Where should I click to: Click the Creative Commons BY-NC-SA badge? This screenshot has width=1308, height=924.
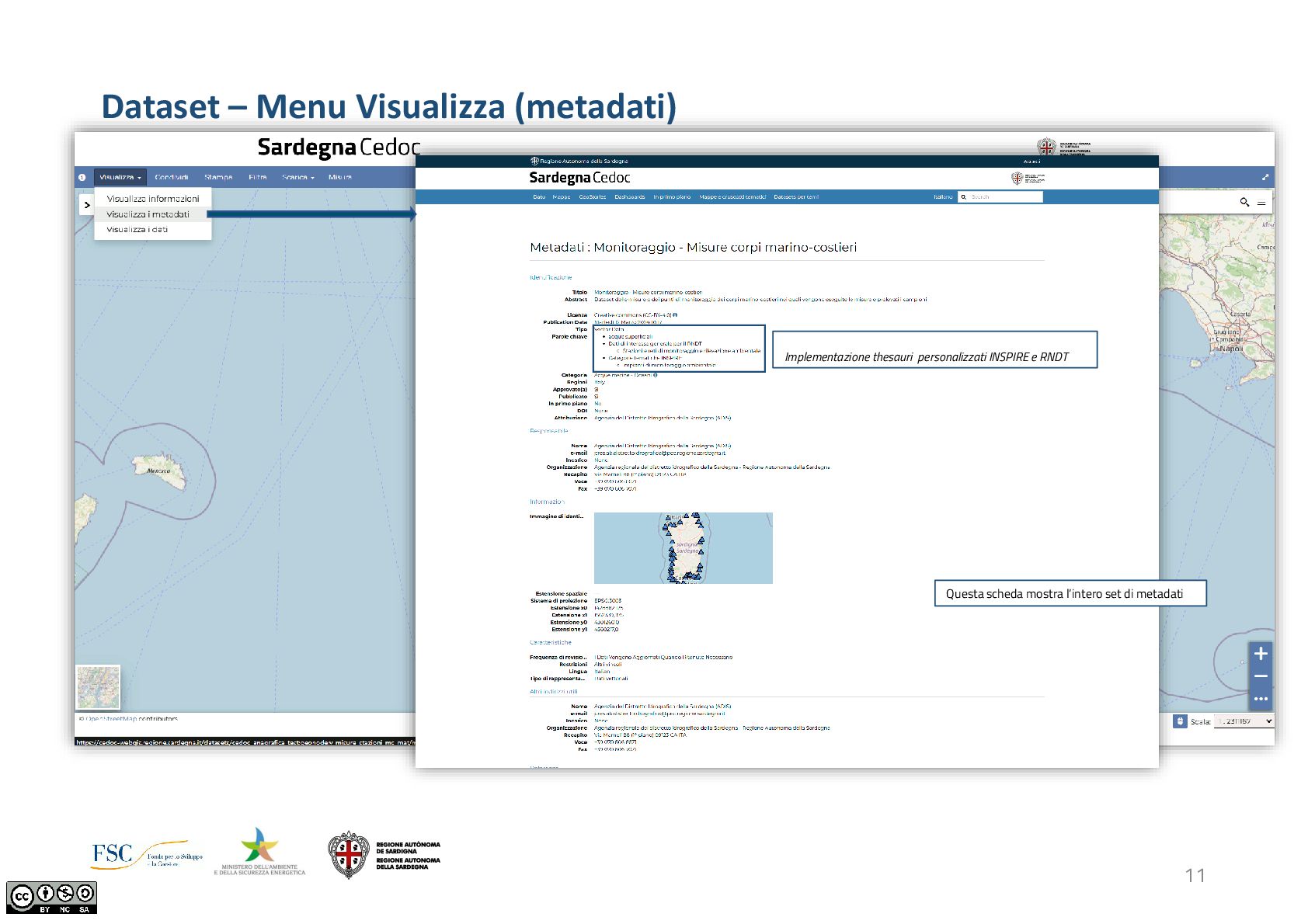click(x=52, y=898)
